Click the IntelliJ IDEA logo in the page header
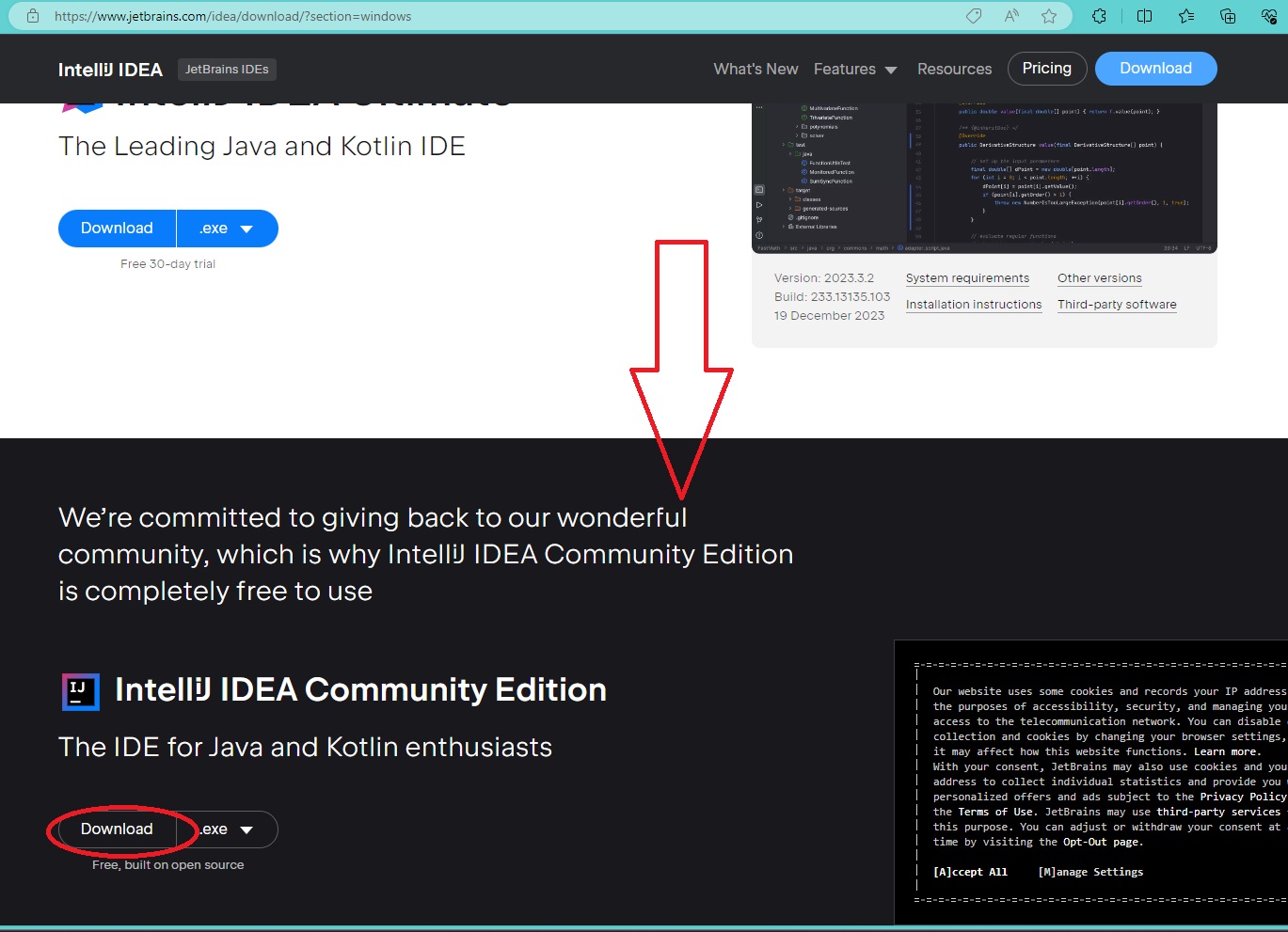This screenshot has height=932, width=1288. (x=109, y=69)
